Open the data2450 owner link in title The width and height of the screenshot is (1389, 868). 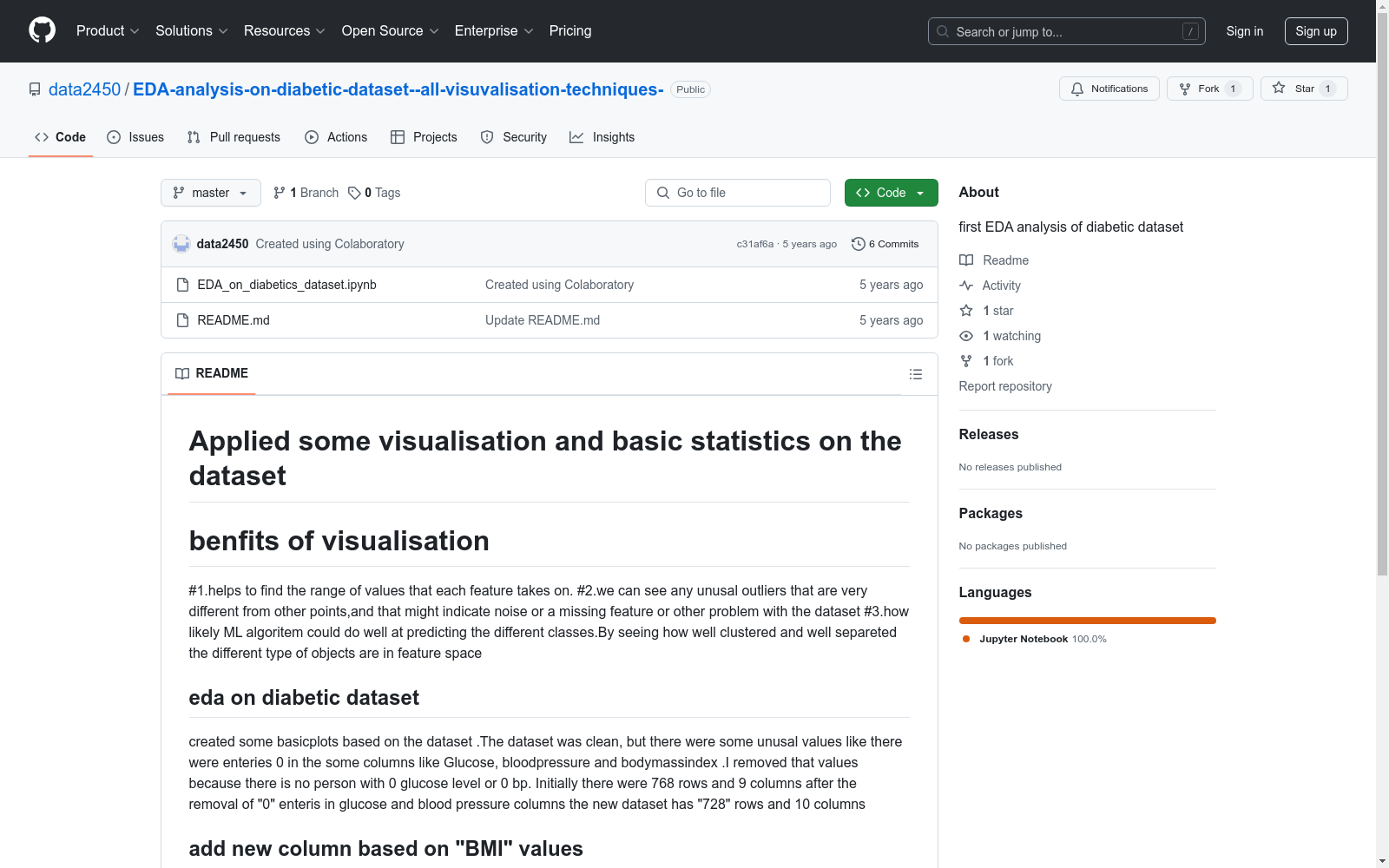coord(84,89)
